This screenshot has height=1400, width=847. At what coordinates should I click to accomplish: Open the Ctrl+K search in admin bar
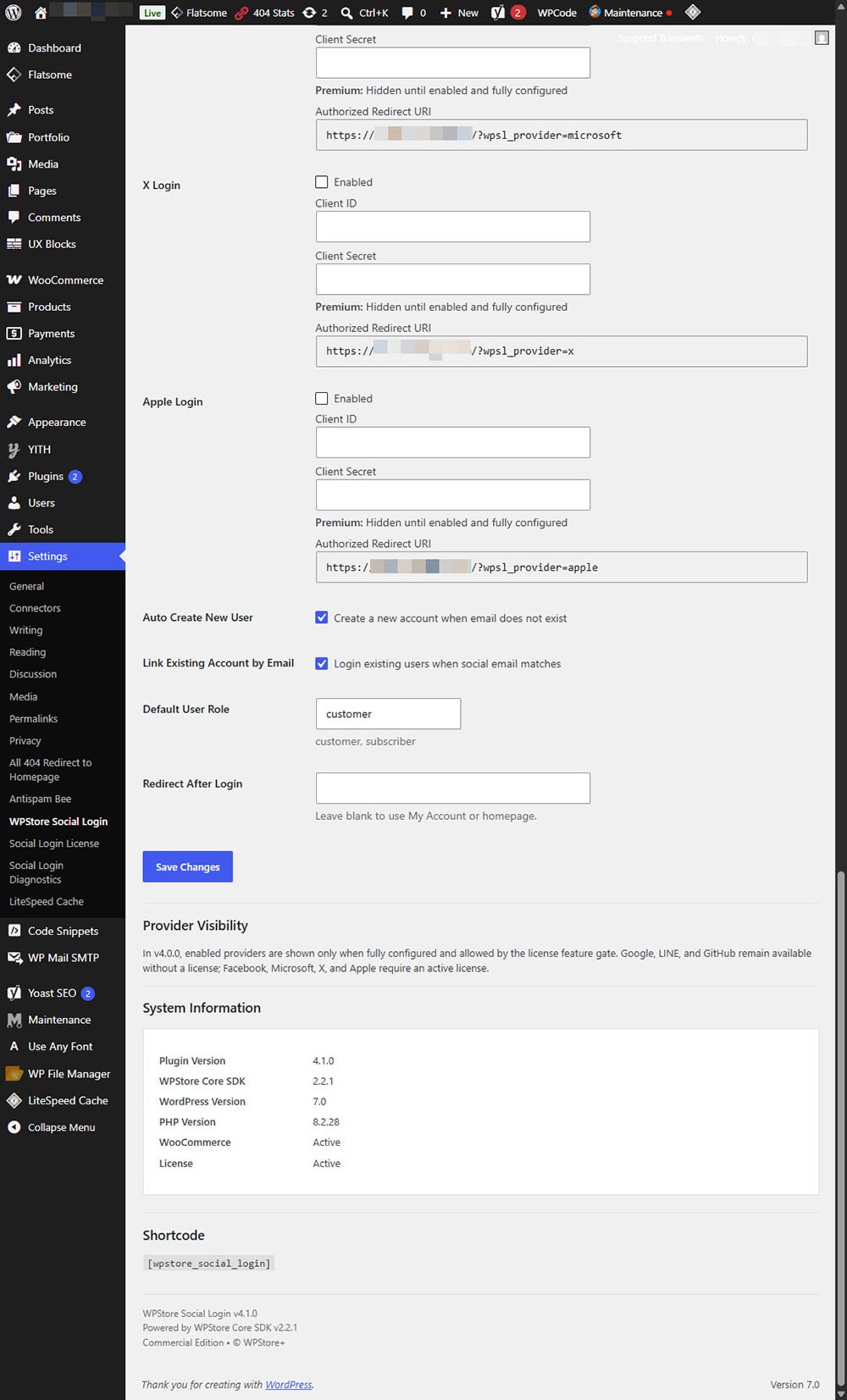pos(364,13)
